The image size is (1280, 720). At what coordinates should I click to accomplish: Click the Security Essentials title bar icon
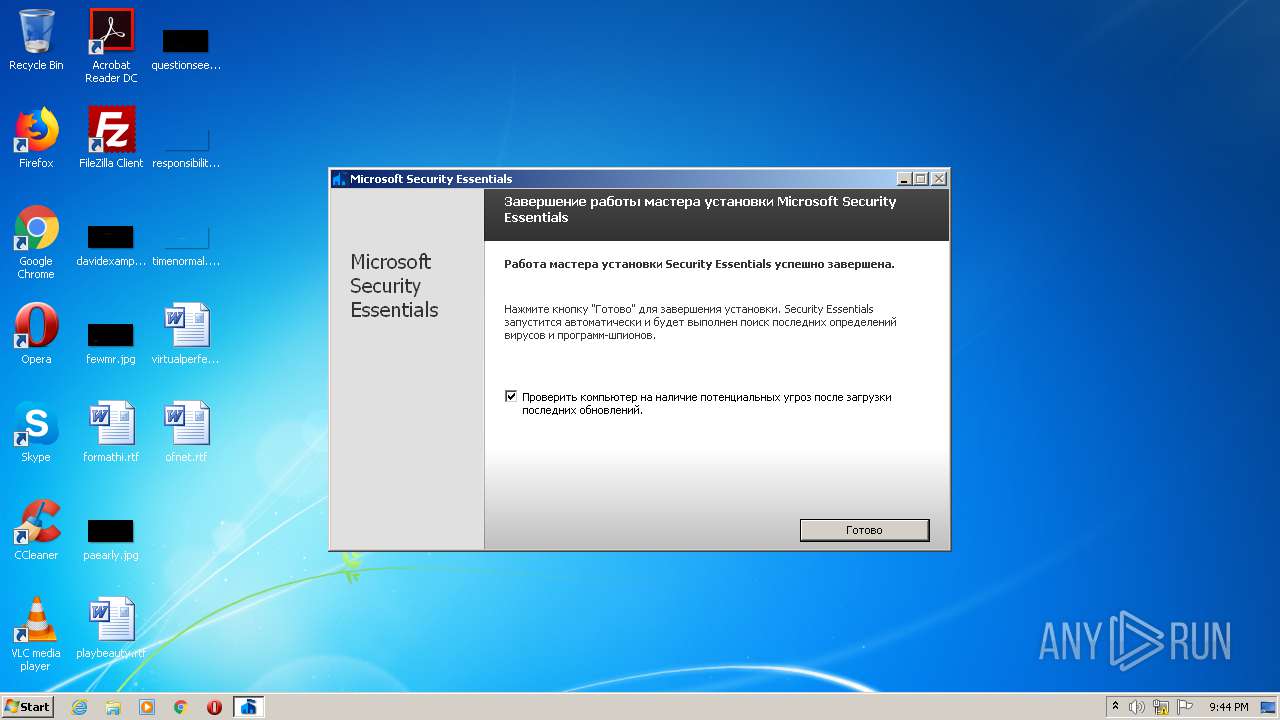click(339, 179)
